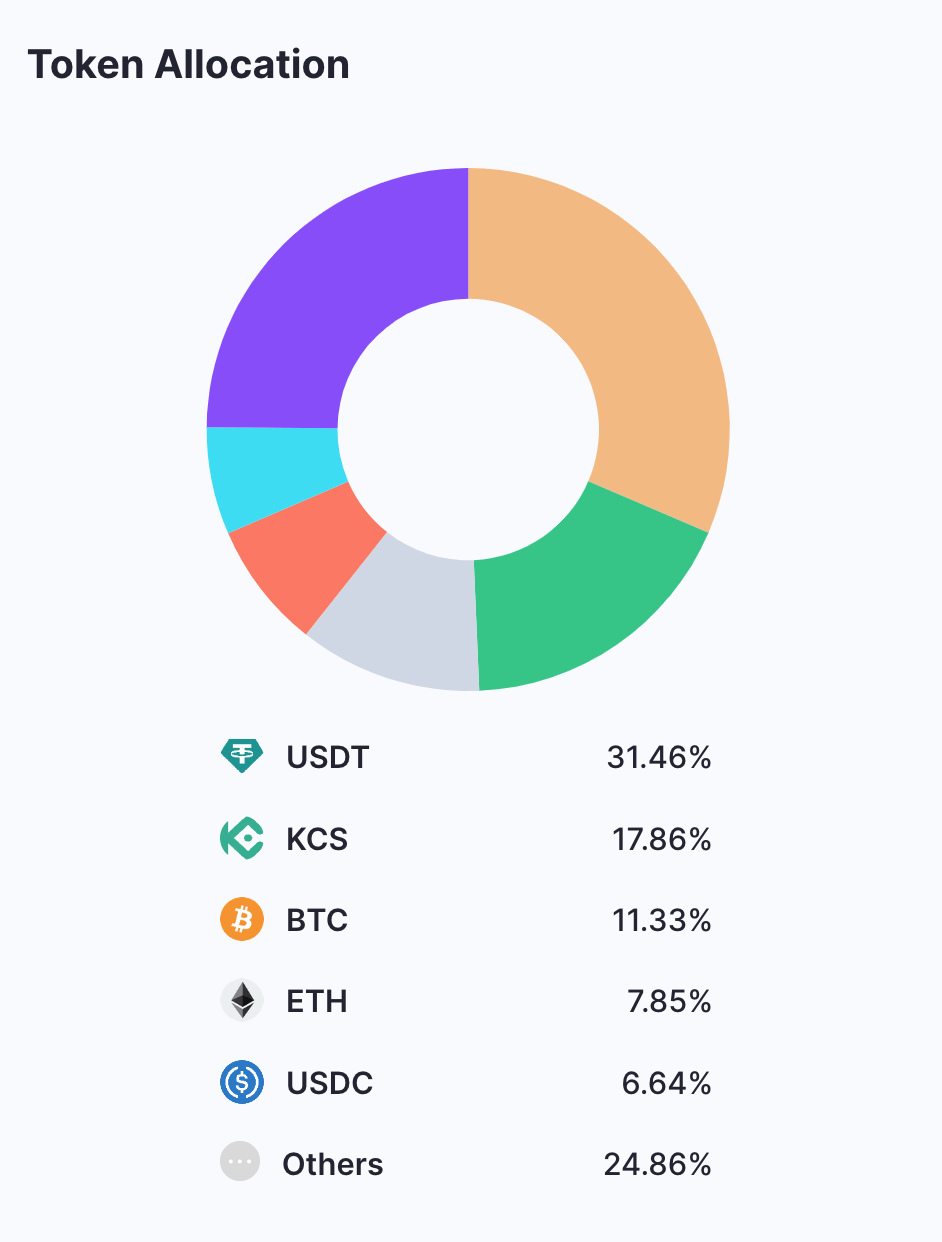Click the Others label in legend
942x1242 pixels.
click(333, 1165)
